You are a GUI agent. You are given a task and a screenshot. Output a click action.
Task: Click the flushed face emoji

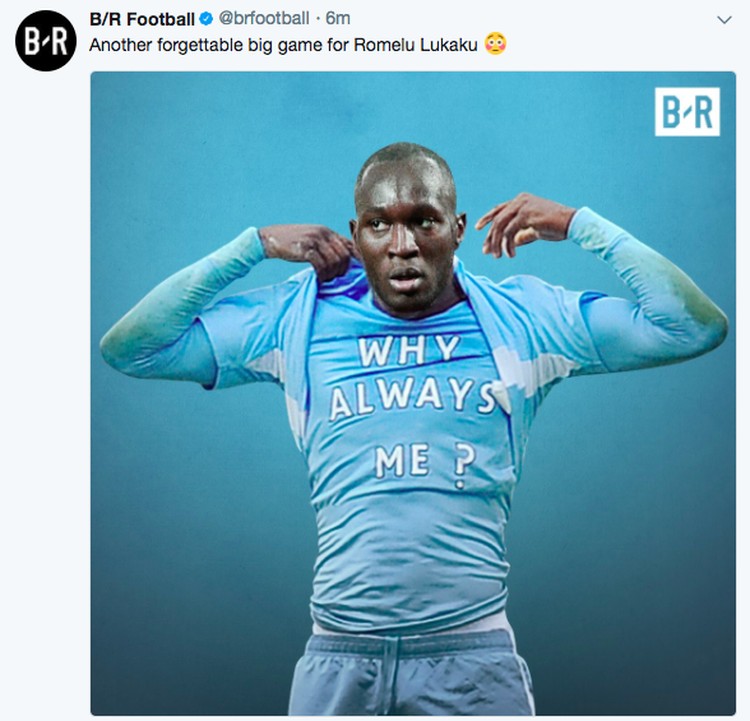[x=495, y=44]
